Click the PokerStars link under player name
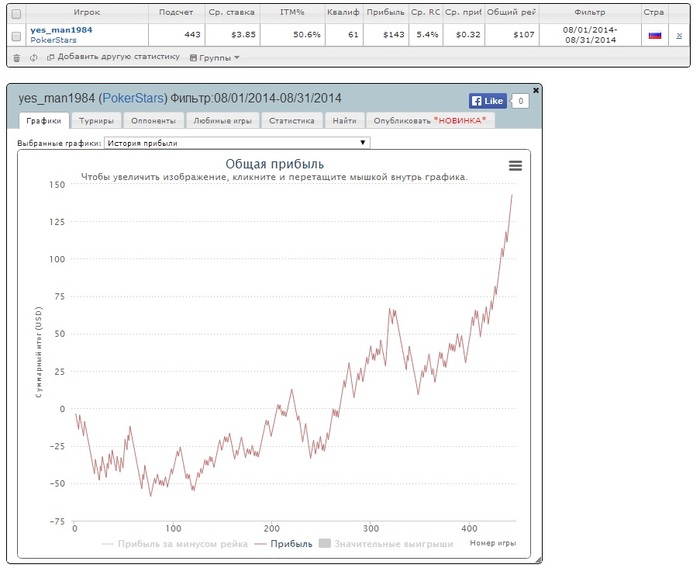Viewport: 700px width, 568px height. pos(53,40)
